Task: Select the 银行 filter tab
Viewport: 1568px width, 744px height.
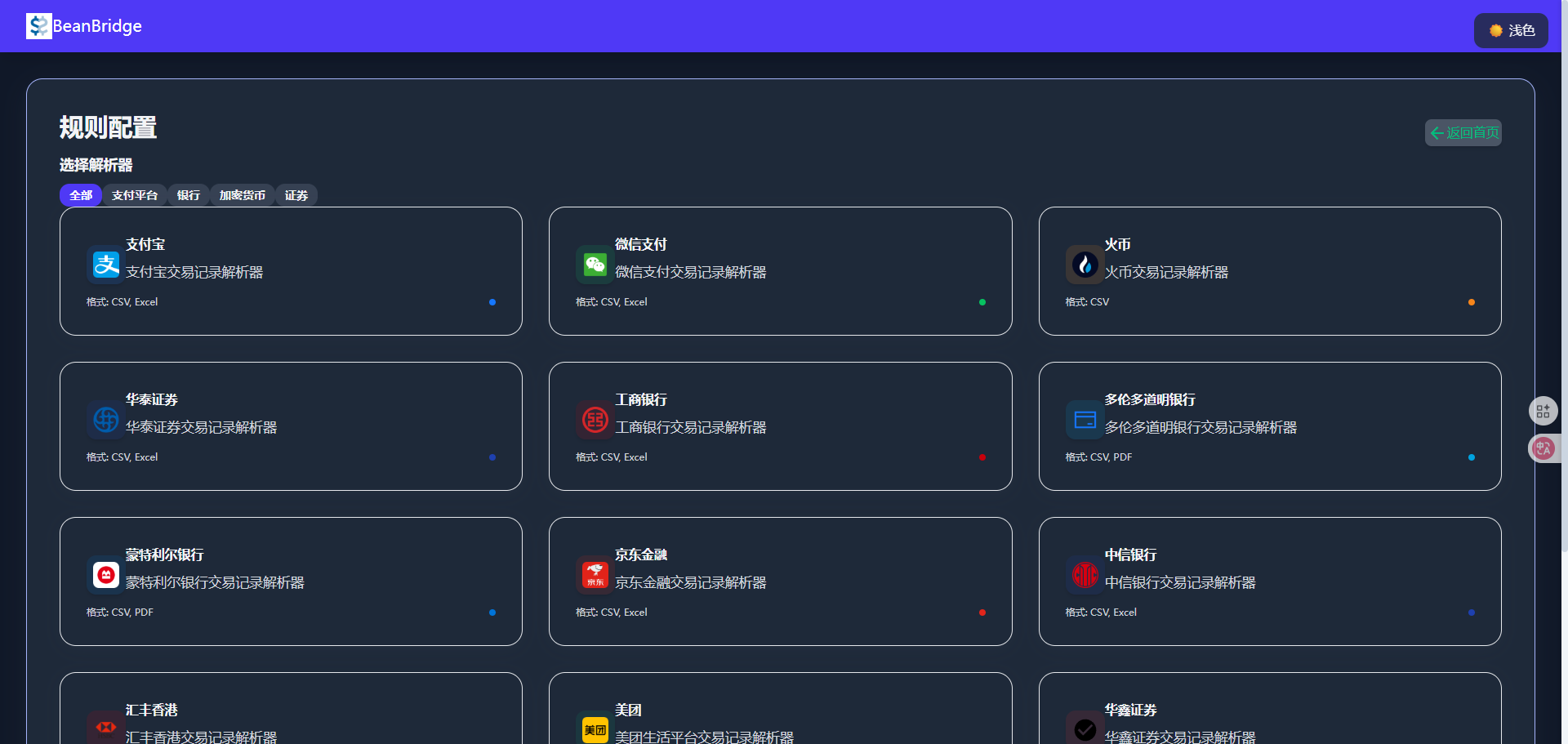Action: [x=189, y=195]
